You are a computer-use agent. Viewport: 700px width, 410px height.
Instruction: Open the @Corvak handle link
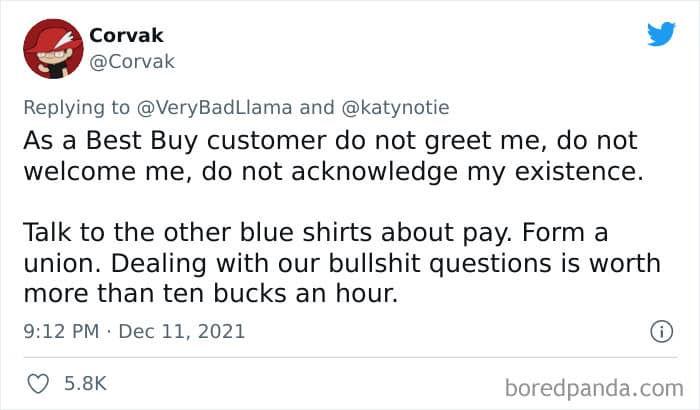click(x=132, y=61)
